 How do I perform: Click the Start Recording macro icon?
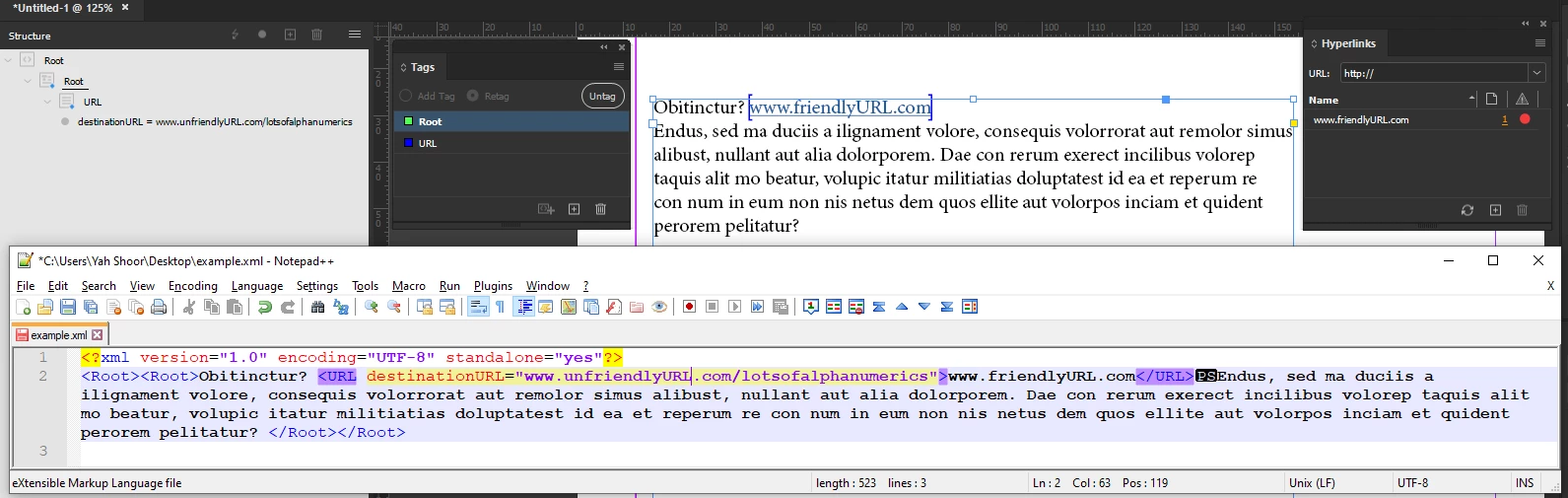pyautogui.click(x=689, y=307)
